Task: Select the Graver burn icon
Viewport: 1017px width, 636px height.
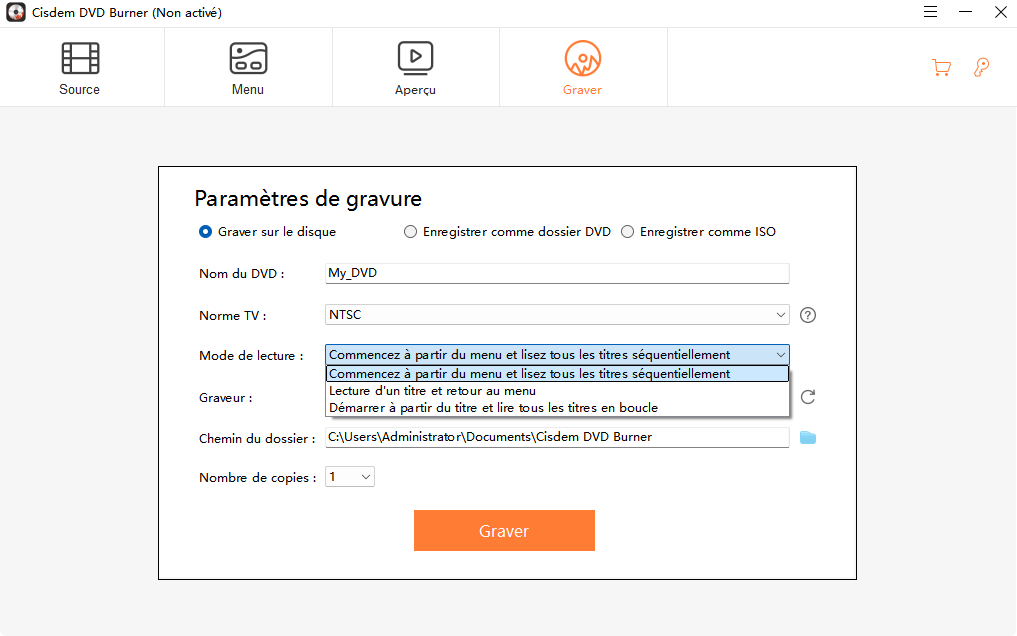Action: [582, 66]
